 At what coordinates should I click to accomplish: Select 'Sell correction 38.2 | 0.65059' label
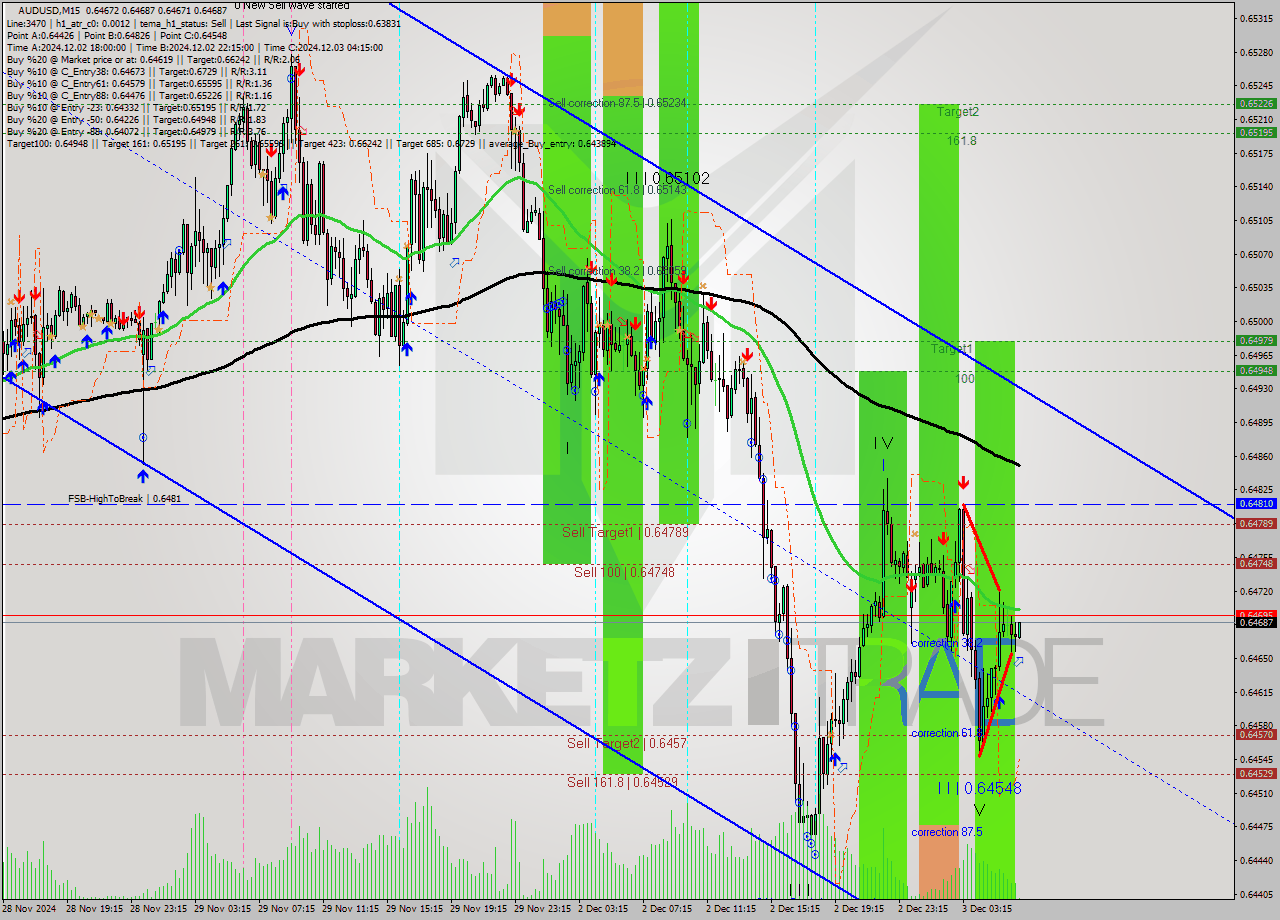617,270
